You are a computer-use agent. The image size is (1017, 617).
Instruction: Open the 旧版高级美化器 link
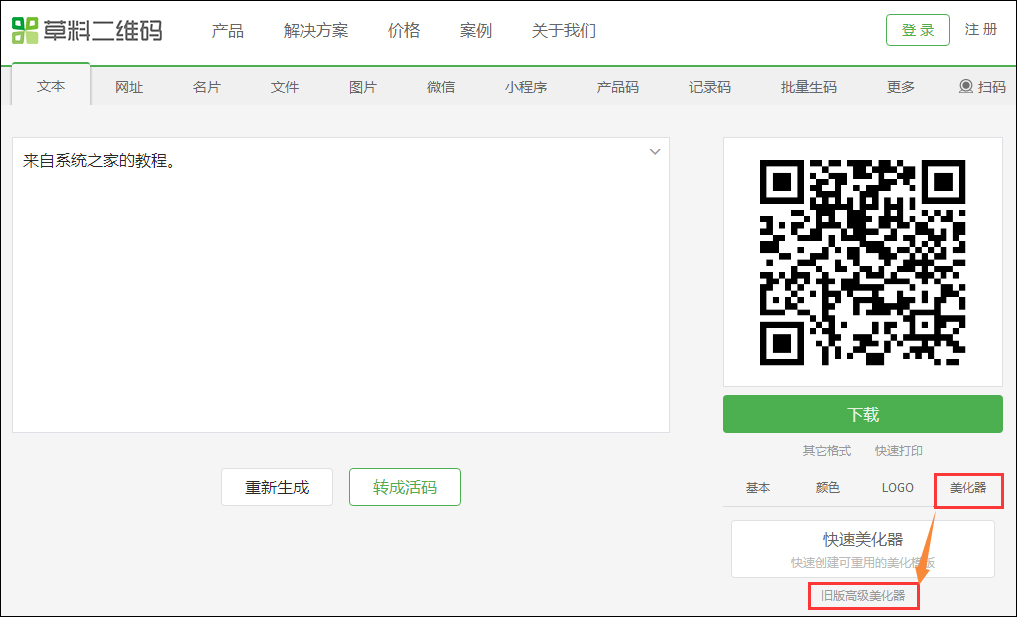[x=862, y=595]
